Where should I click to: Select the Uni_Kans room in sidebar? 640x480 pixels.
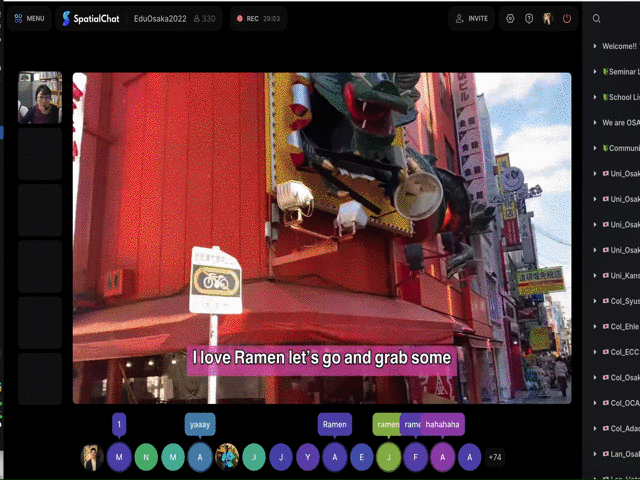[x=622, y=275]
